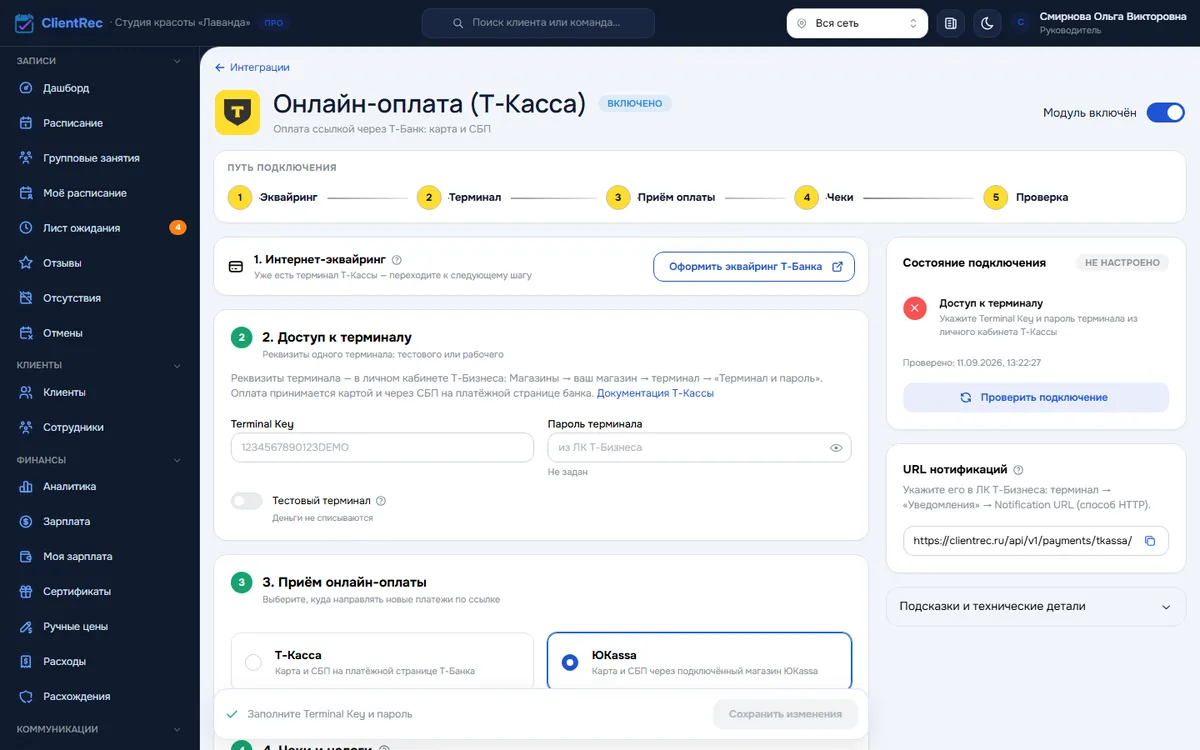Show help for URL нотификаций
The height and width of the screenshot is (750, 1200).
click(x=1018, y=470)
